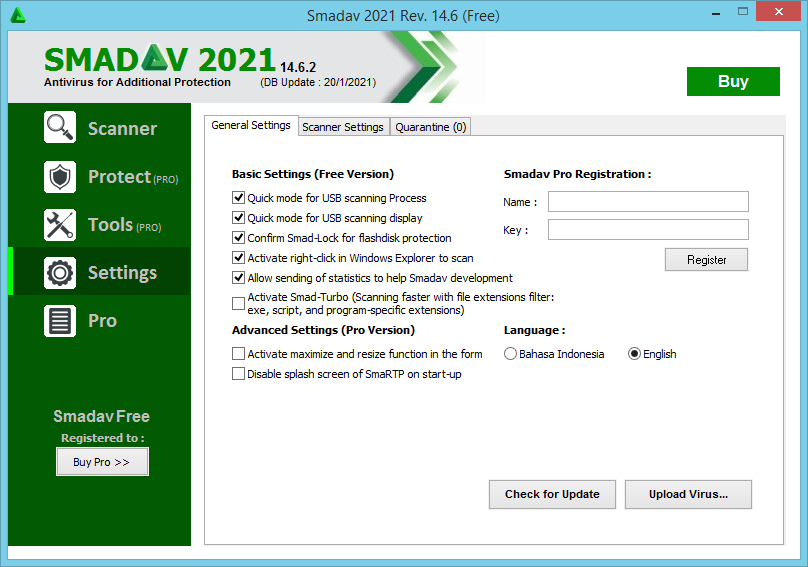808x567 pixels.
Task: Click the Key registration input field
Action: click(648, 229)
